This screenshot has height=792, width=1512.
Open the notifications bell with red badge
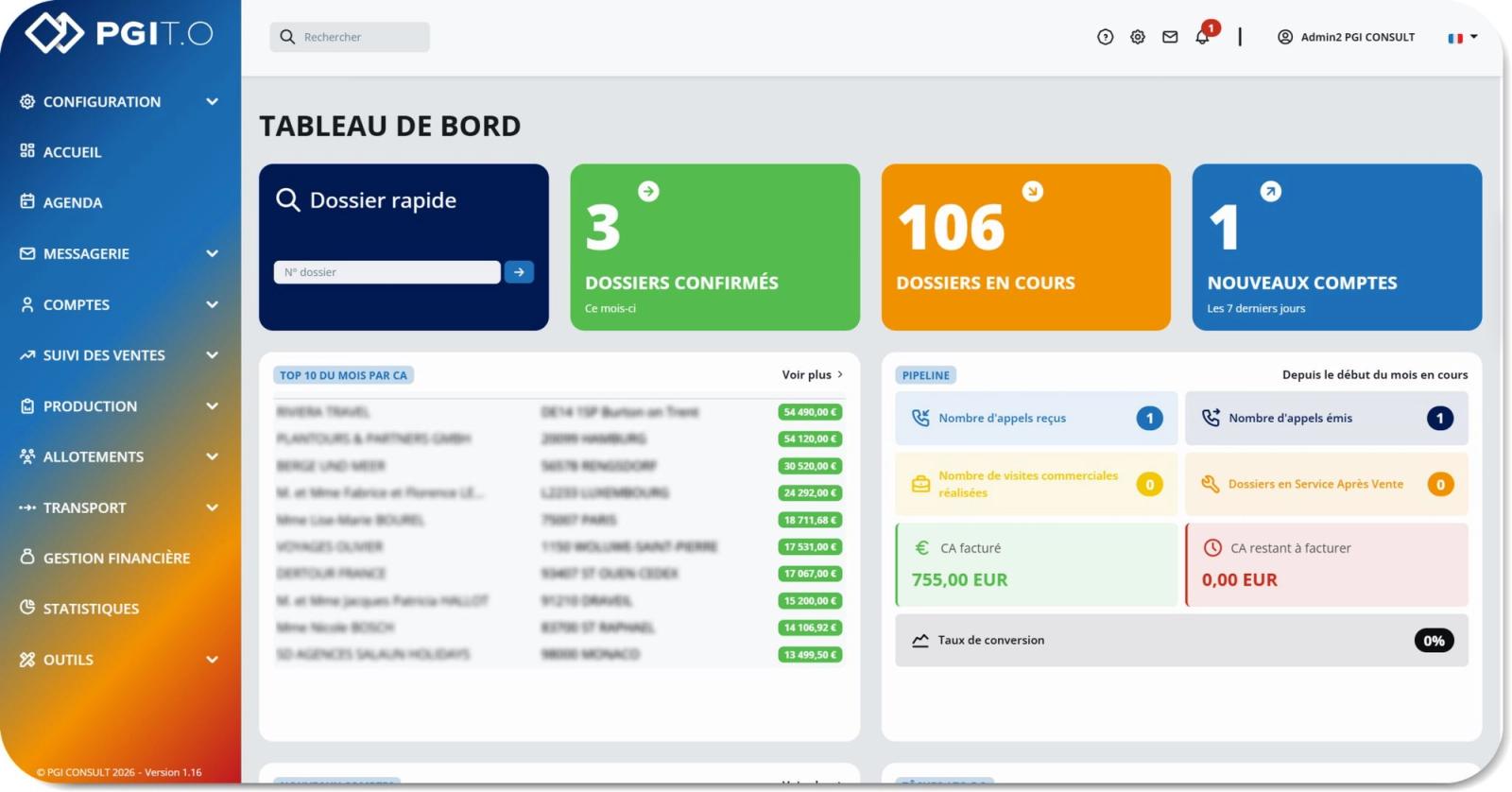tap(1205, 34)
